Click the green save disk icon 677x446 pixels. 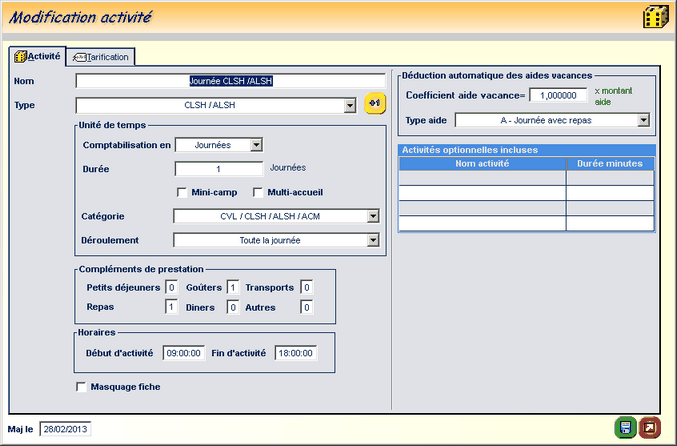(625, 428)
